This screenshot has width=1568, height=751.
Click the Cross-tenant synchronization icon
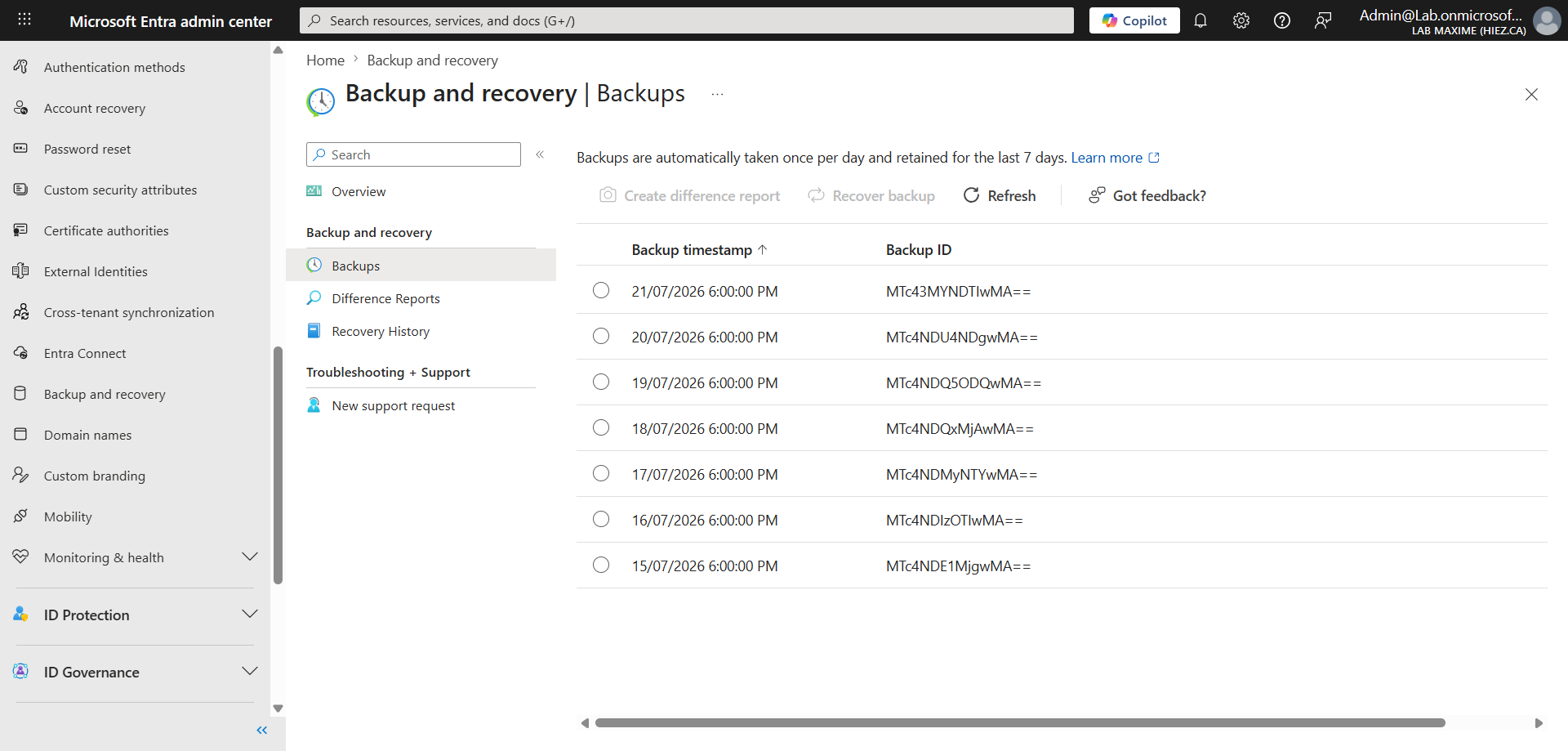click(21, 311)
